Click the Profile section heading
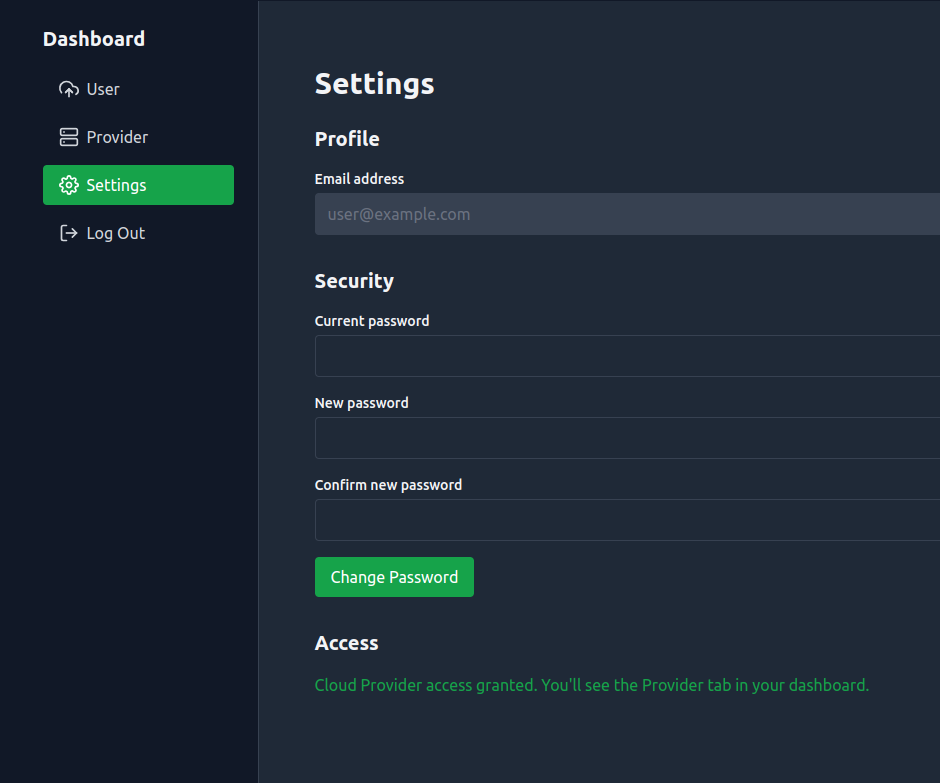The height and width of the screenshot is (783, 940). tap(347, 139)
